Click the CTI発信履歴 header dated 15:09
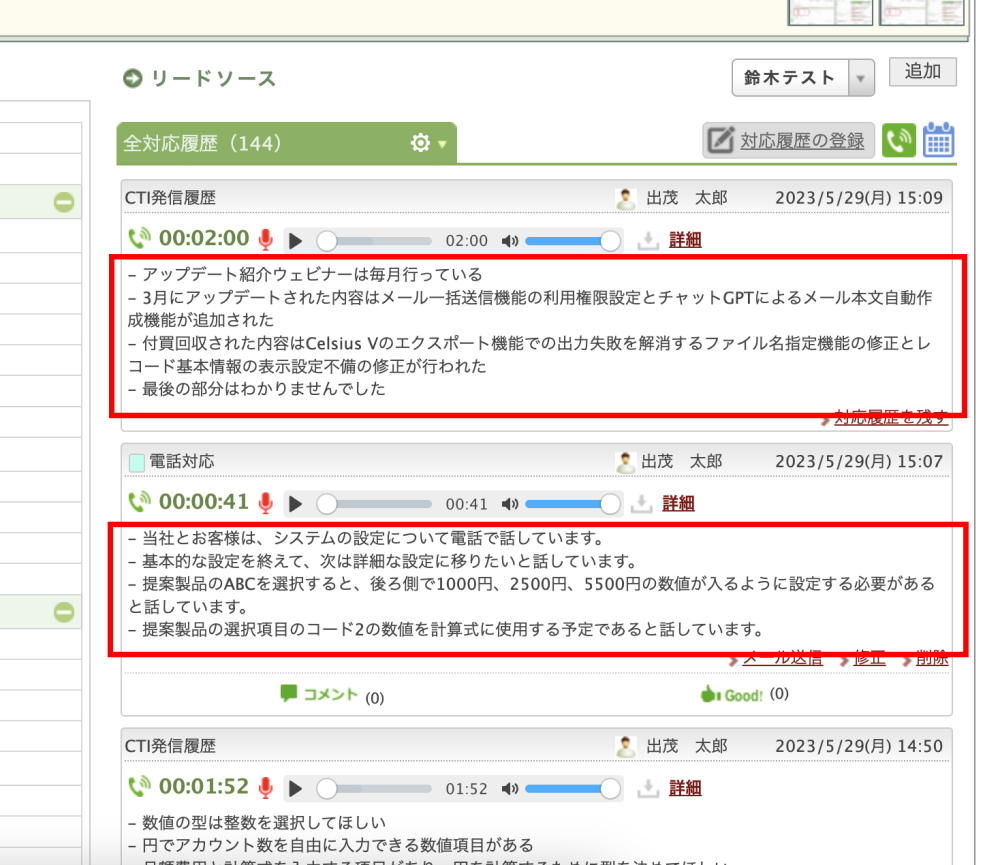This screenshot has width=1000, height=865. pyautogui.click(x=170, y=198)
